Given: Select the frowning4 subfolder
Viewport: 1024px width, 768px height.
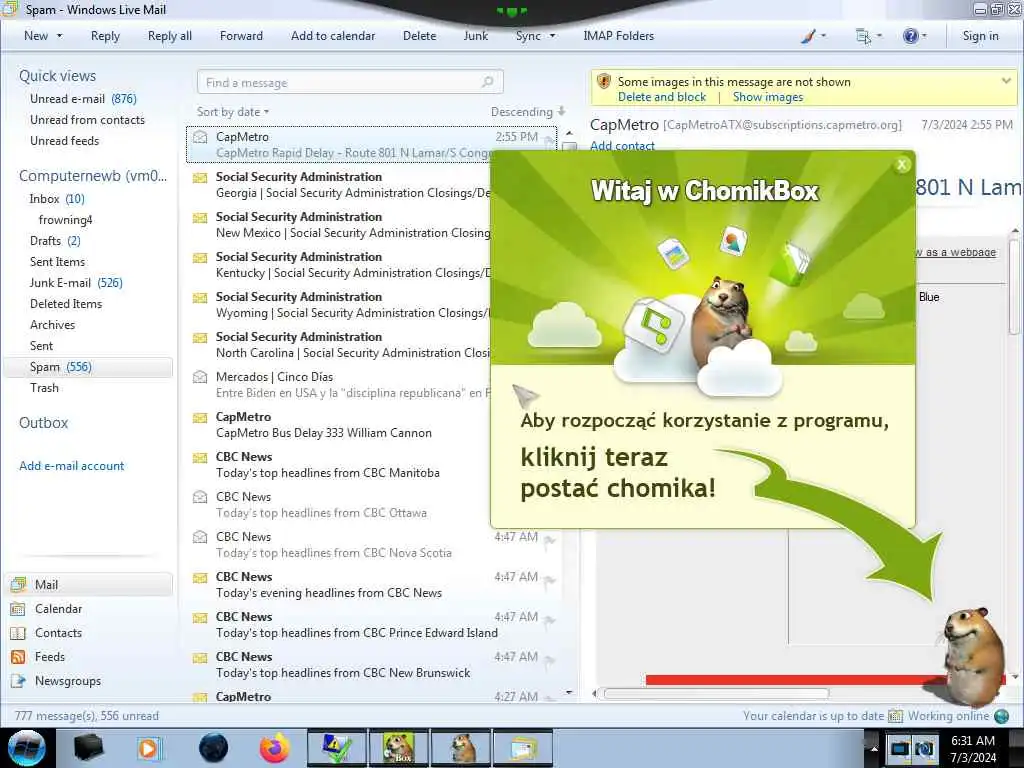Looking at the screenshot, I should coord(65,220).
